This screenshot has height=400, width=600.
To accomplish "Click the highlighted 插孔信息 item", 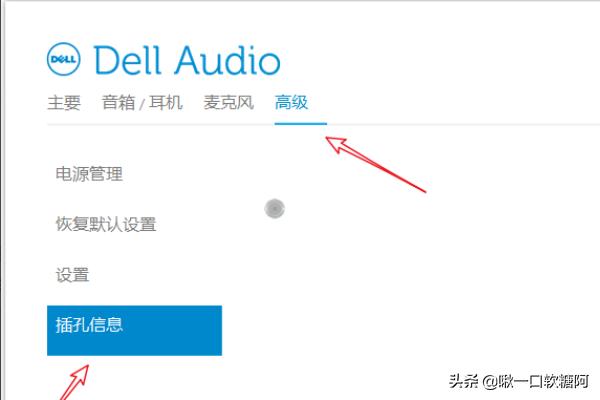I will [x=134, y=330].
